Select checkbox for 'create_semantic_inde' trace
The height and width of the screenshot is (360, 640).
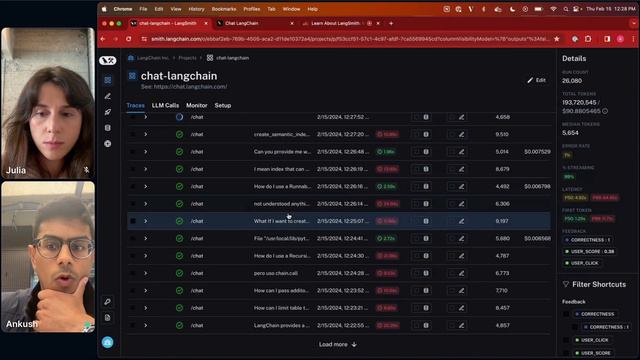click(133, 134)
